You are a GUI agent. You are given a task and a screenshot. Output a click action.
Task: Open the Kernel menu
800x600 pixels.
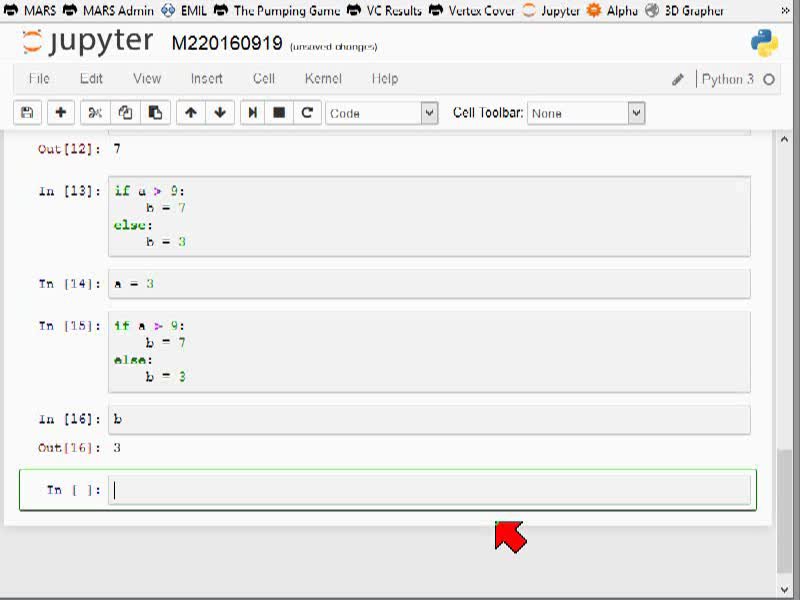pyautogui.click(x=323, y=79)
